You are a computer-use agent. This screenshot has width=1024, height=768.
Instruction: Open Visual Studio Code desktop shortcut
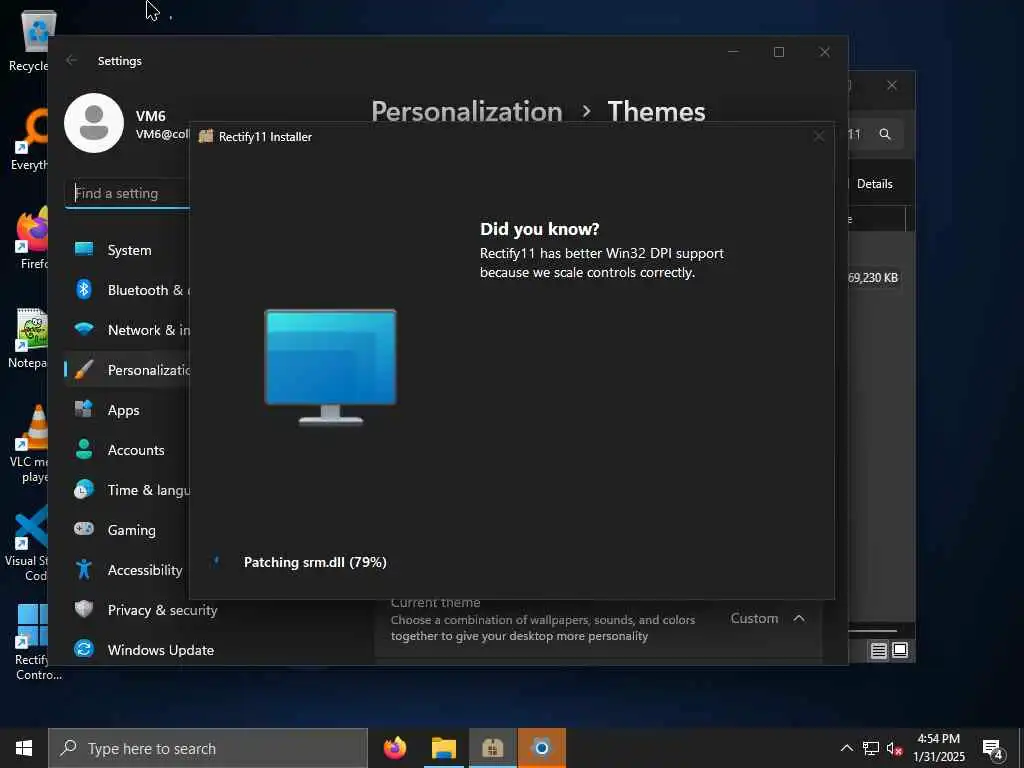[x=26, y=543]
